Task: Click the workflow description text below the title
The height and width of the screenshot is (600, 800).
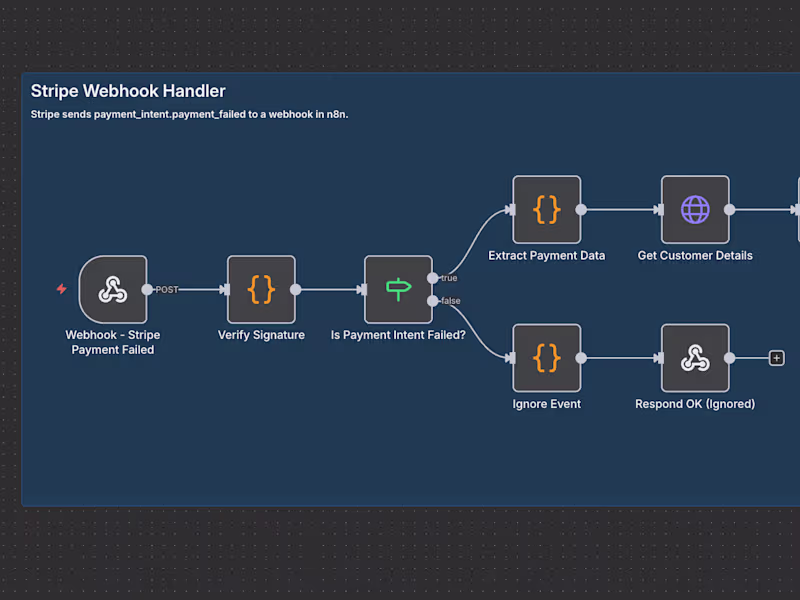Action: pyautogui.click(x=190, y=114)
